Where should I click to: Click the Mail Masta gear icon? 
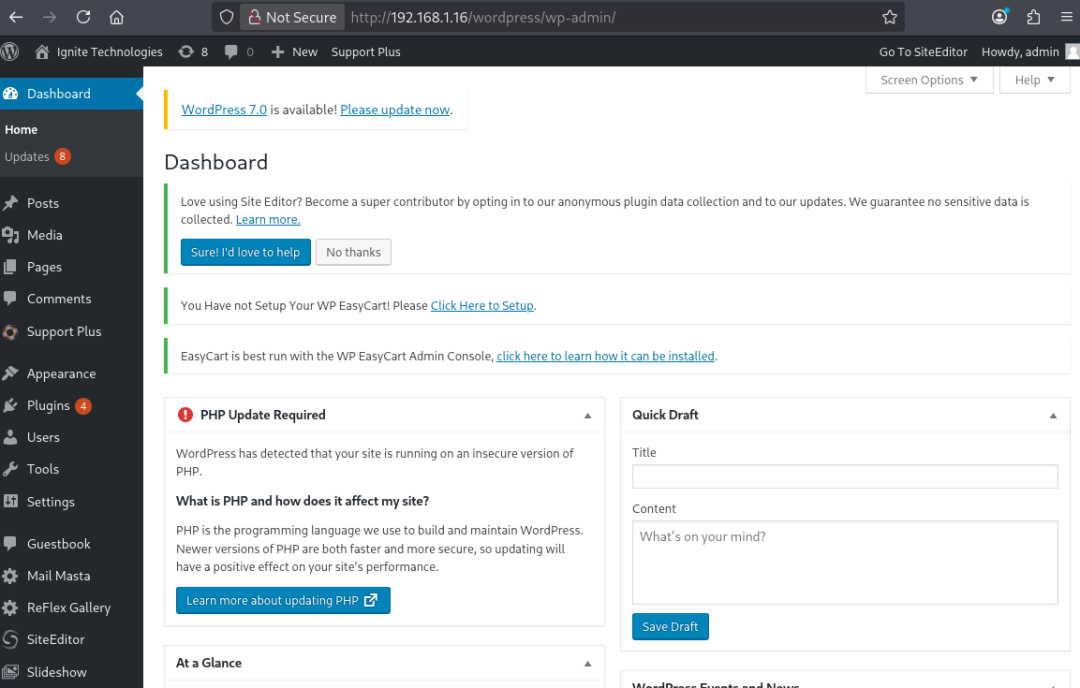[x=10, y=576]
